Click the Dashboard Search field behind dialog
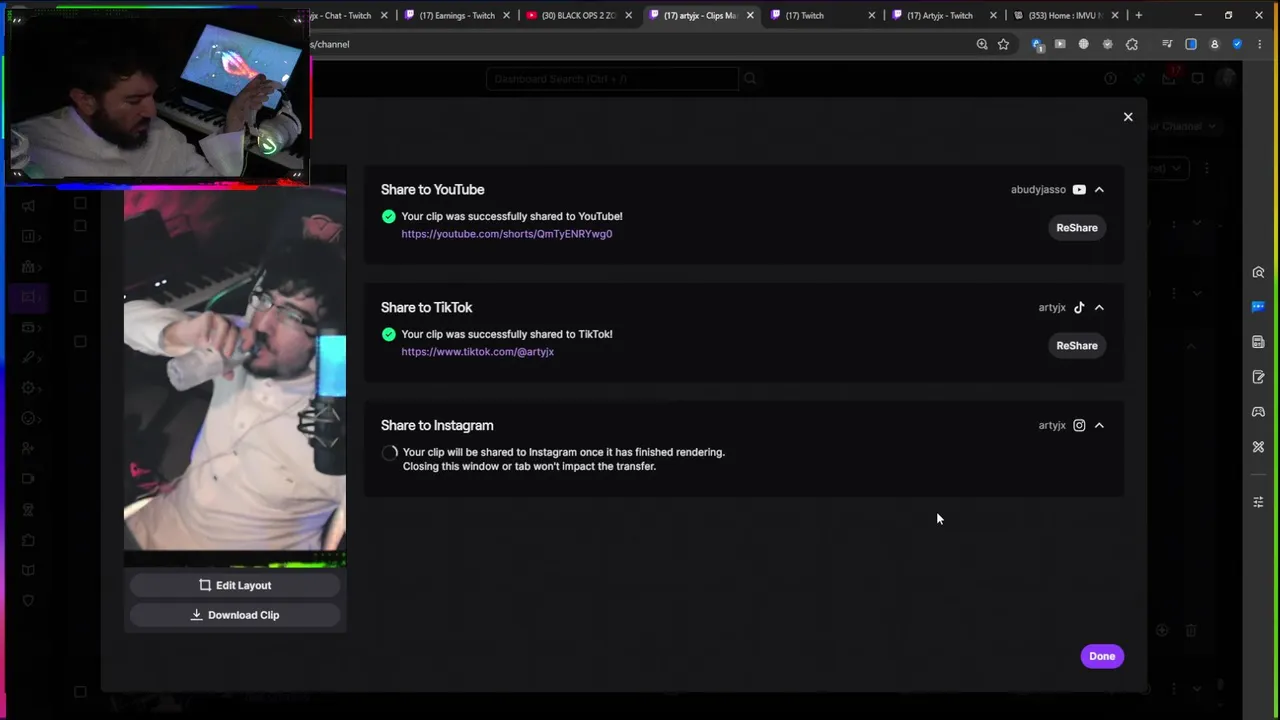 612,79
